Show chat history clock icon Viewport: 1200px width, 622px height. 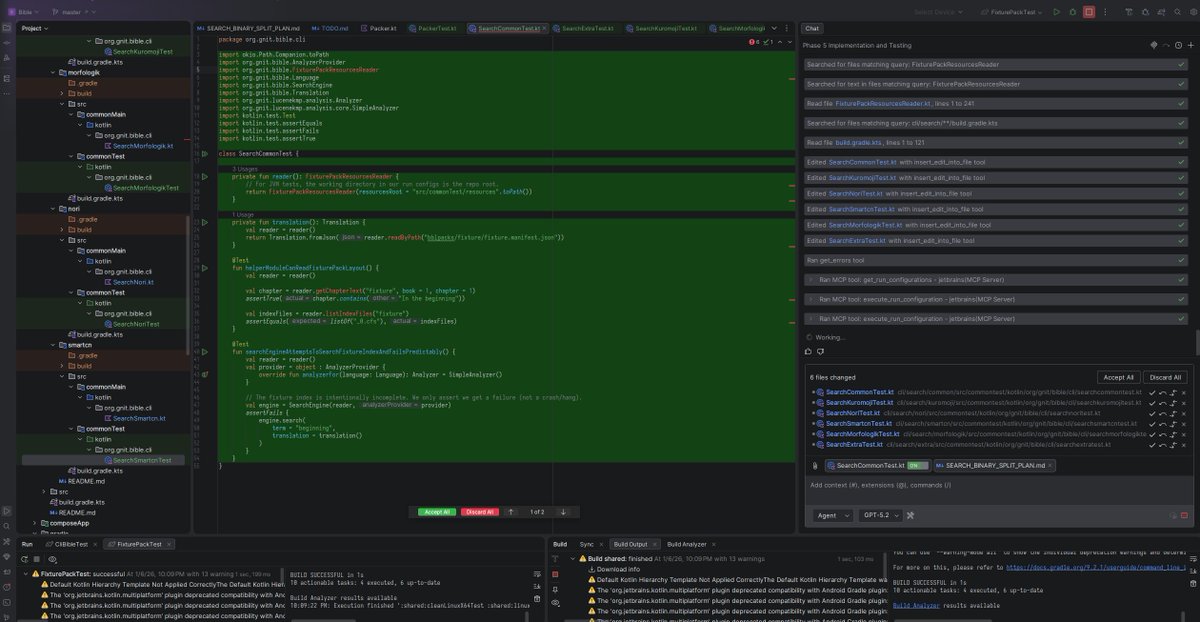(1178, 45)
